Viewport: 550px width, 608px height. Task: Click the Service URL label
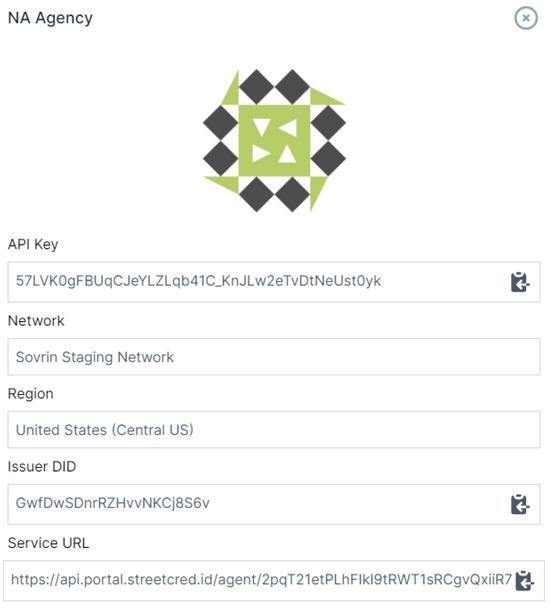point(48,543)
